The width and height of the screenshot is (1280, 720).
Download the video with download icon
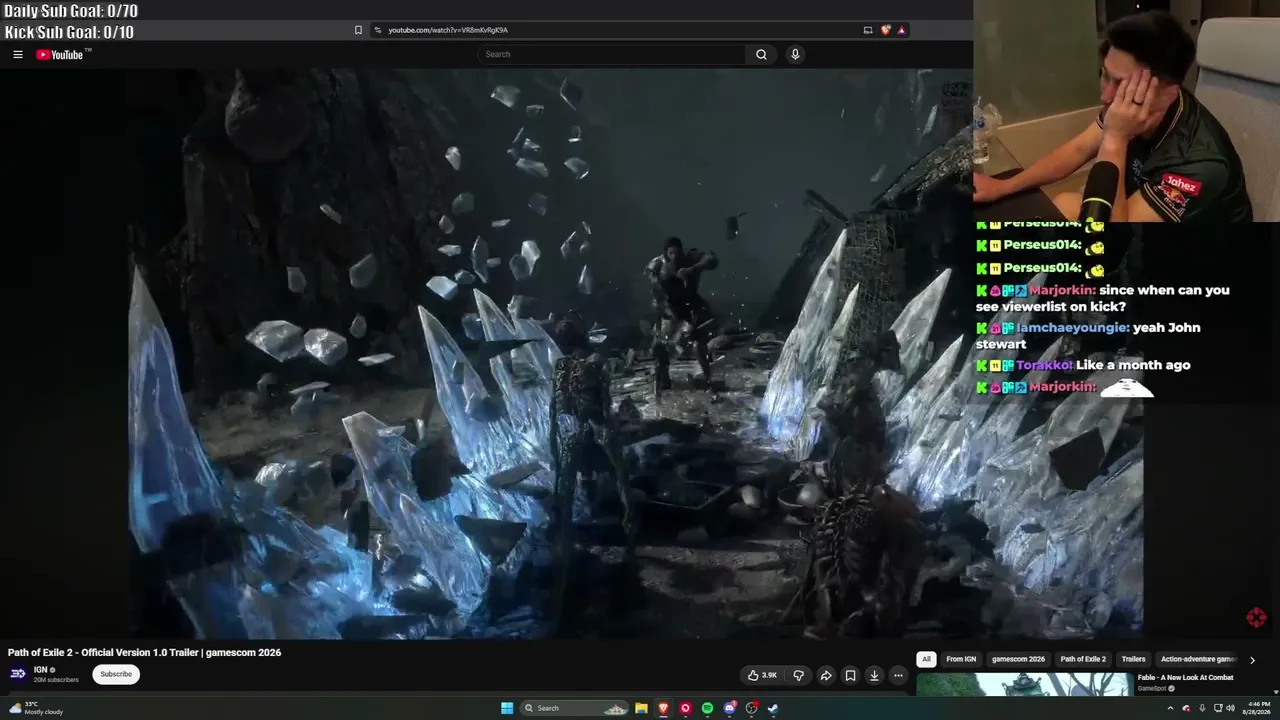pyautogui.click(x=874, y=675)
